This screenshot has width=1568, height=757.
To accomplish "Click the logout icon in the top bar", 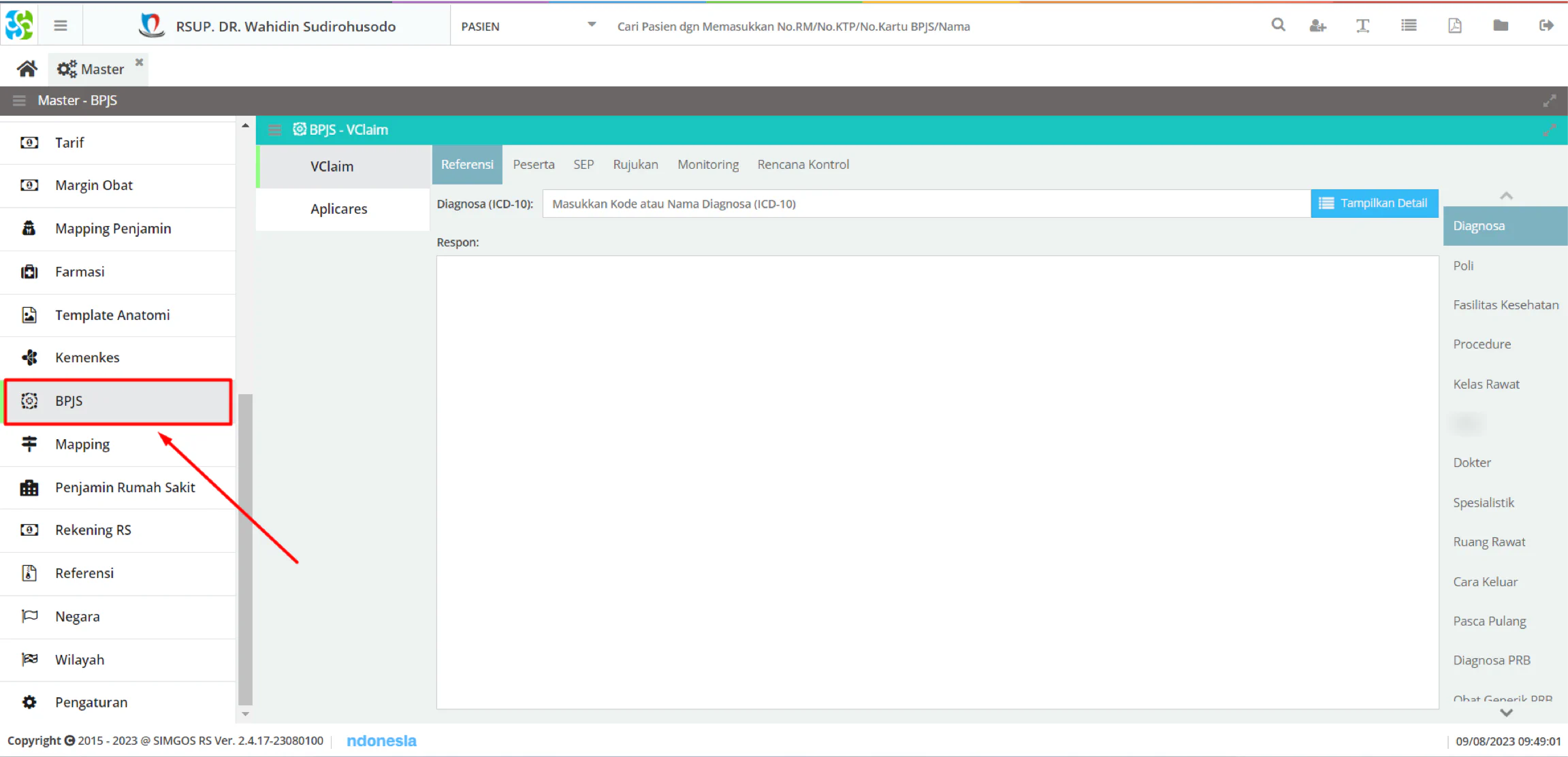I will [1546, 26].
